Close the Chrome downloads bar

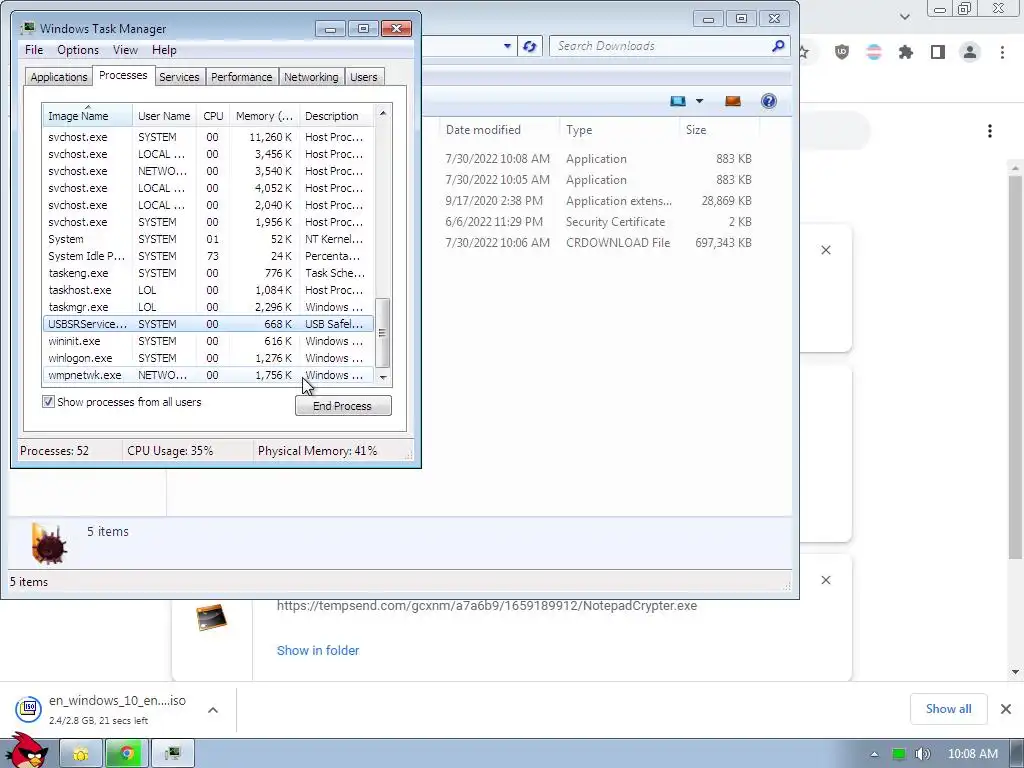[1006, 709]
